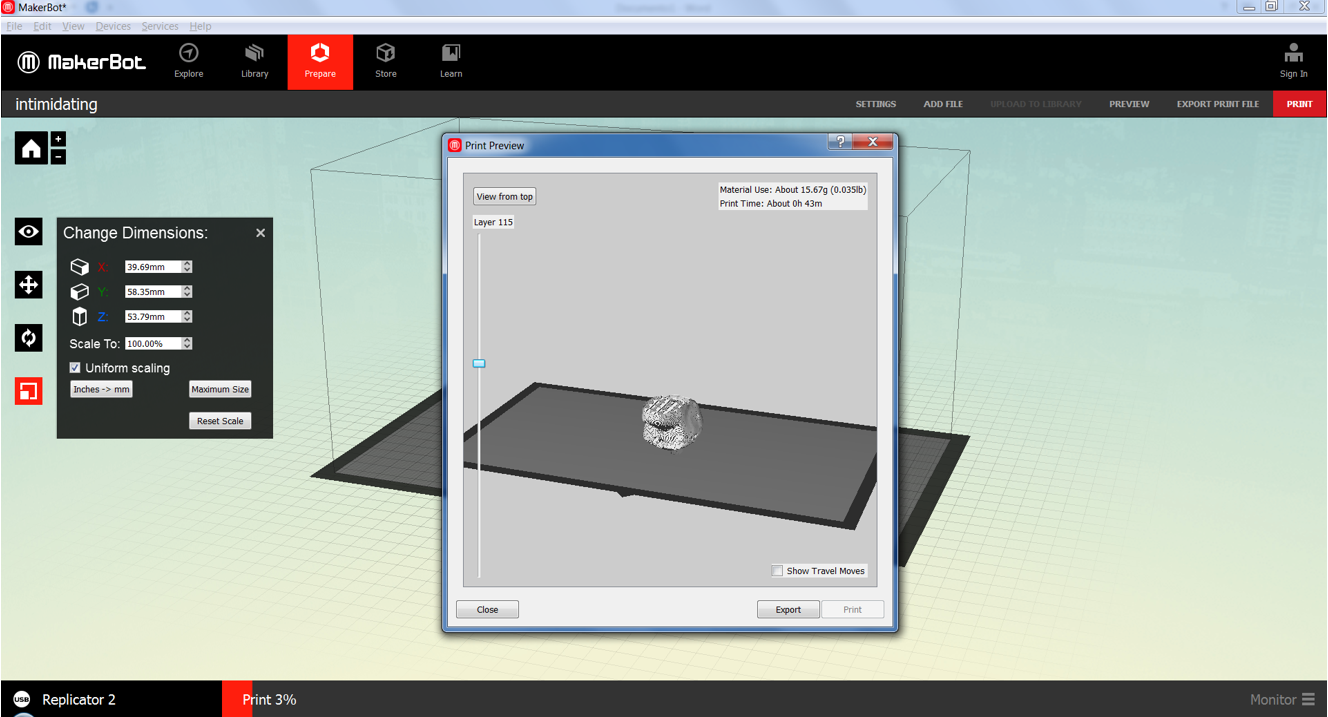Open the Monitor list icon

[x=1308, y=699]
